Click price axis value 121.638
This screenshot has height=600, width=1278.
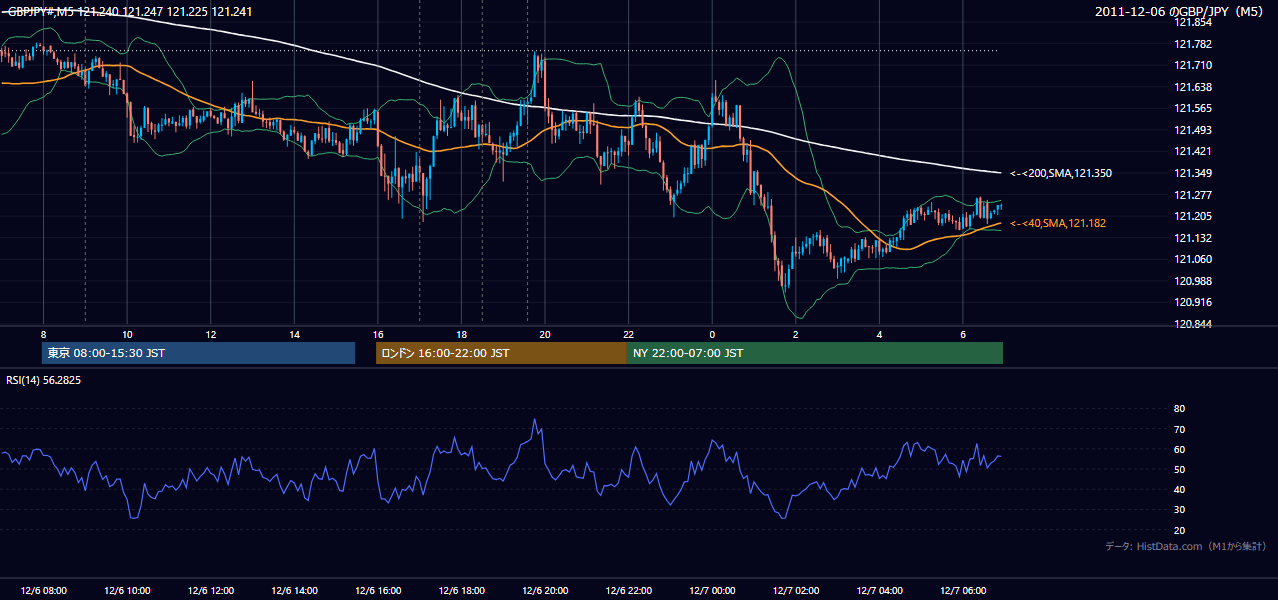1192,87
